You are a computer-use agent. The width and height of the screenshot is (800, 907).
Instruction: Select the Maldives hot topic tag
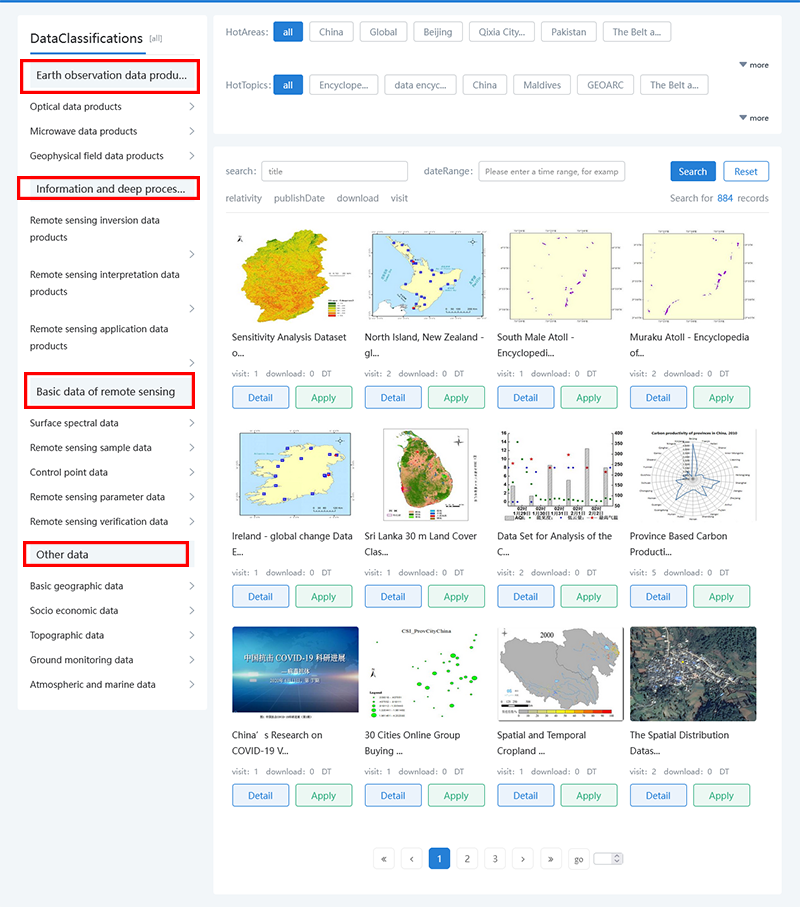pos(542,85)
